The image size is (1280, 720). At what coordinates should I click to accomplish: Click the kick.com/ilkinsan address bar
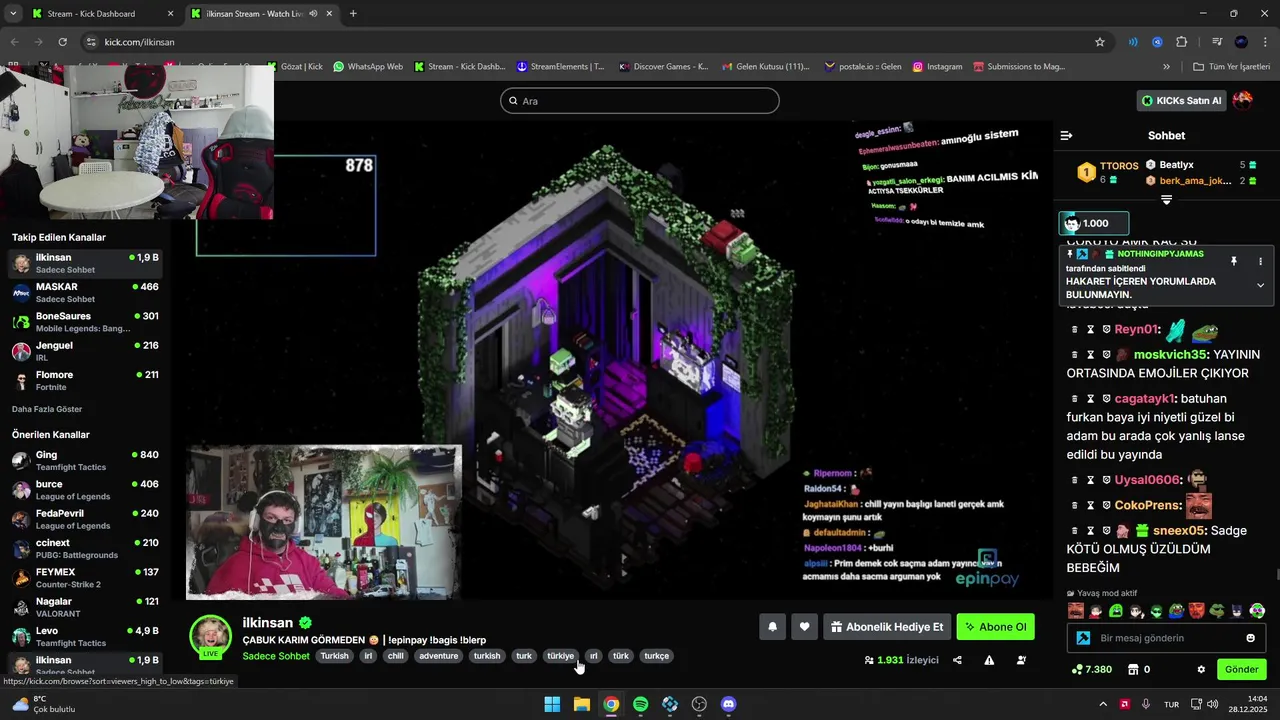pyautogui.click(x=590, y=42)
